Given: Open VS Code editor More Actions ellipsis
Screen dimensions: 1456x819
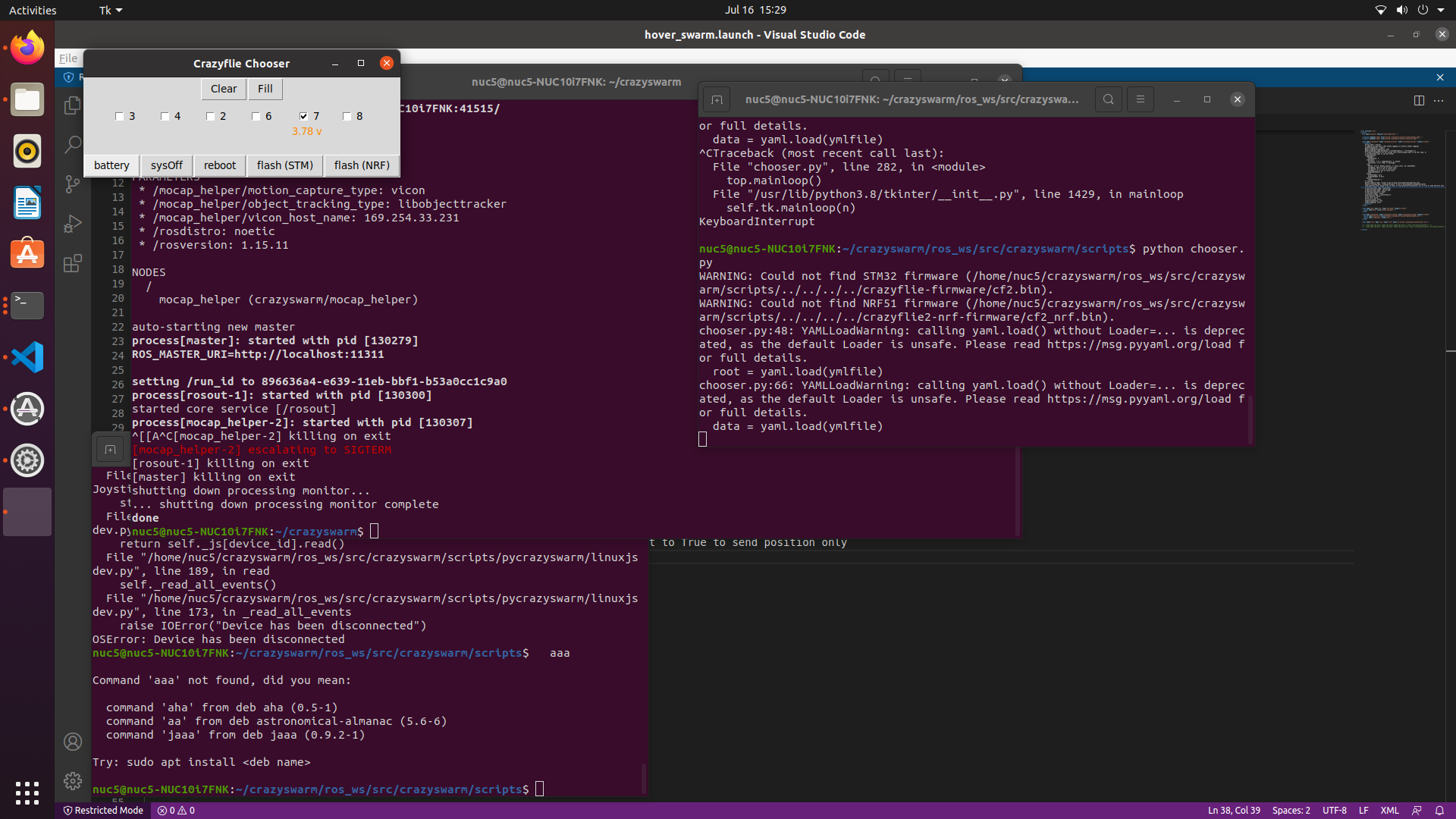Looking at the screenshot, I should click(1439, 100).
